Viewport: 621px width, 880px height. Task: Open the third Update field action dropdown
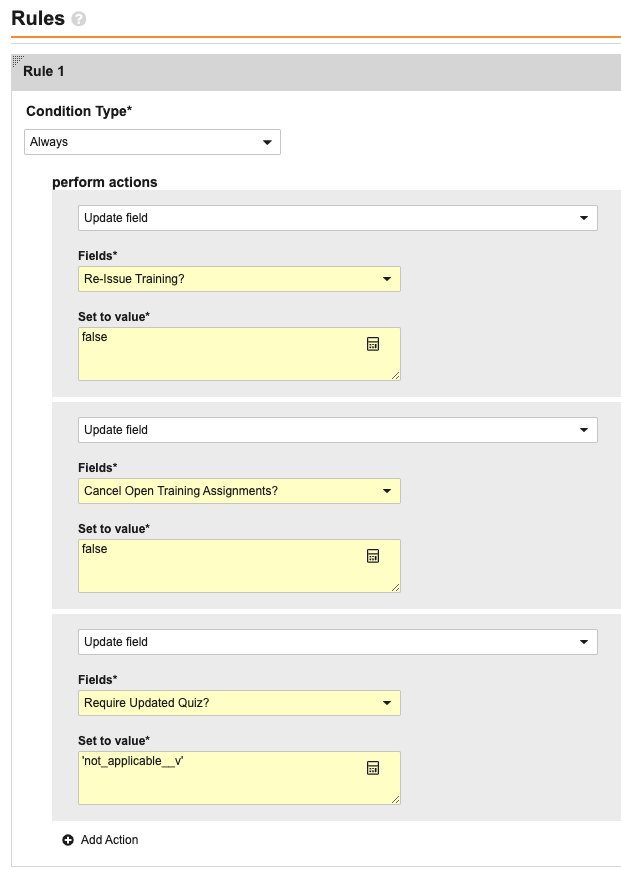338,642
